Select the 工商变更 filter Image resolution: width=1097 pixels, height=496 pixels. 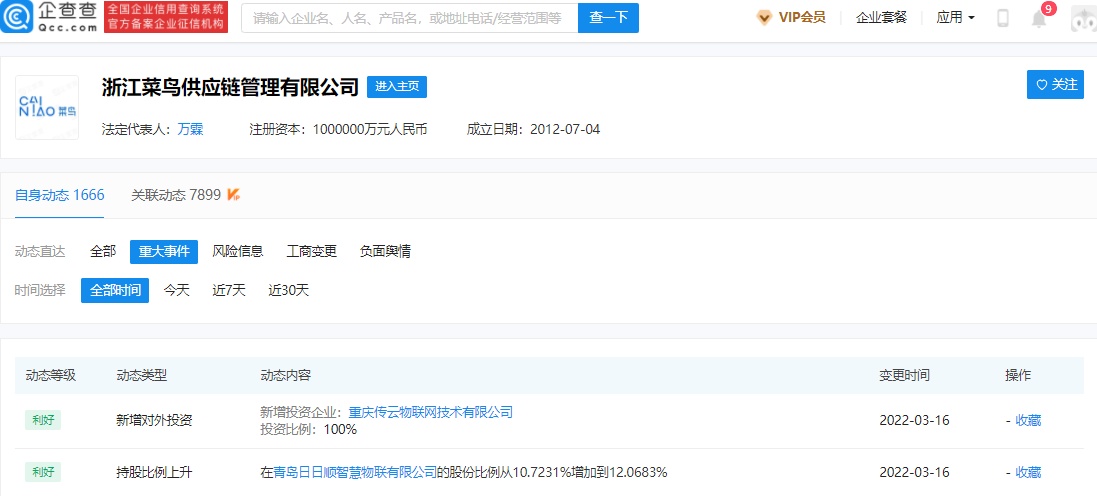coord(312,252)
